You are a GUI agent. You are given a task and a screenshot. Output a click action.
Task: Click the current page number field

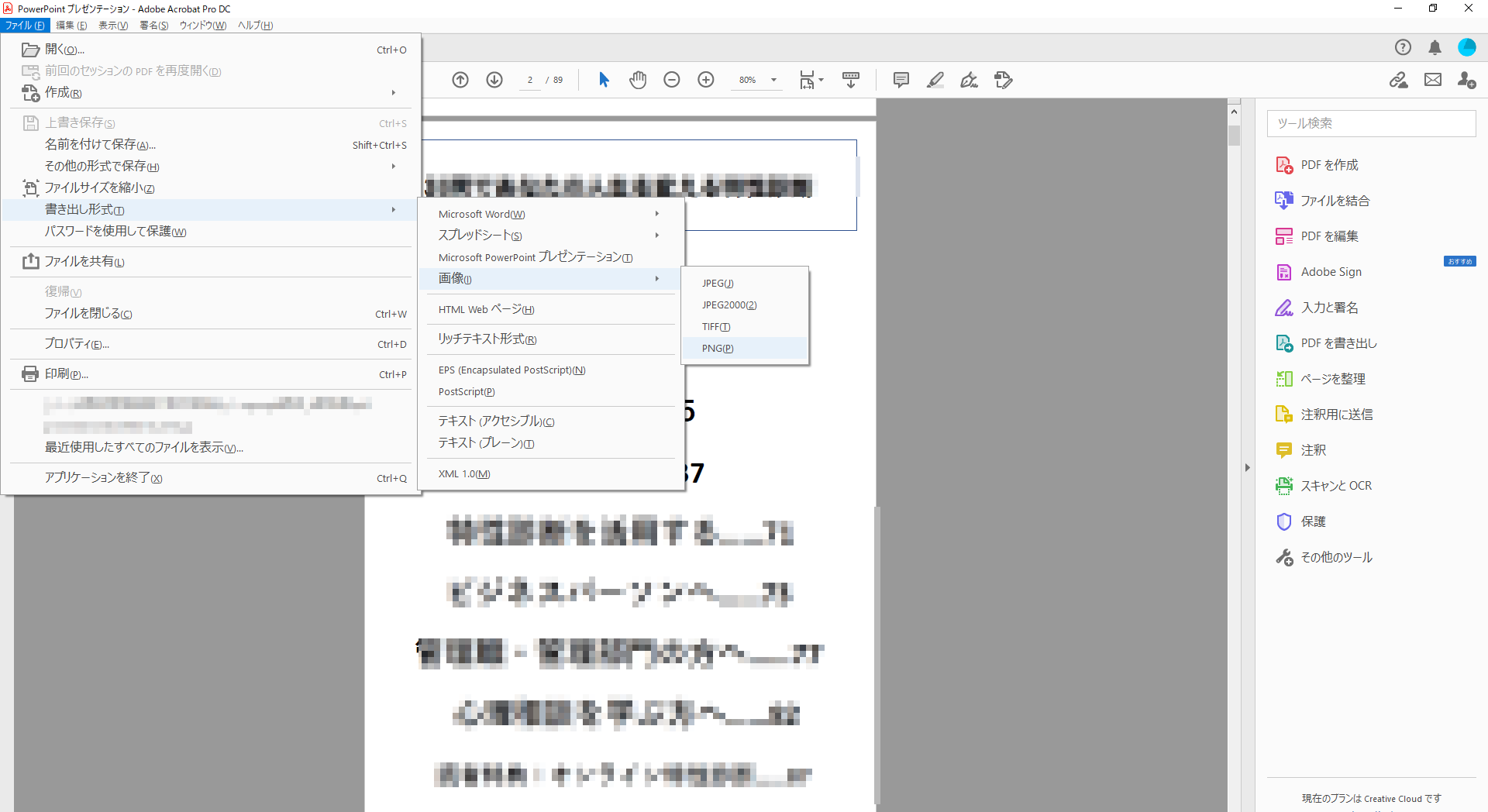pyautogui.click(x=530, y=80)
